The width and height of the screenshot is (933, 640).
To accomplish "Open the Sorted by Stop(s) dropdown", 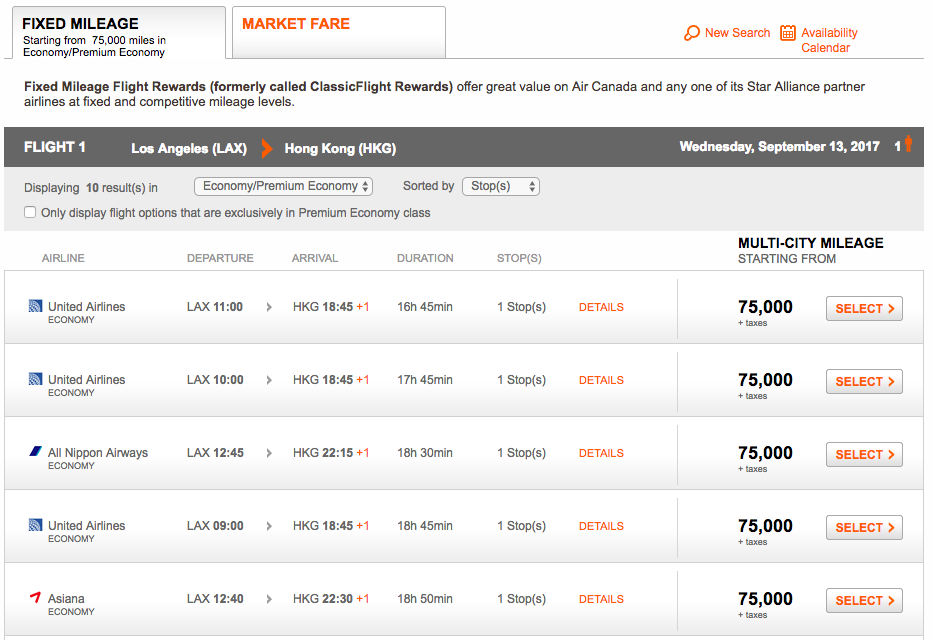I will (x=501, y=187).
